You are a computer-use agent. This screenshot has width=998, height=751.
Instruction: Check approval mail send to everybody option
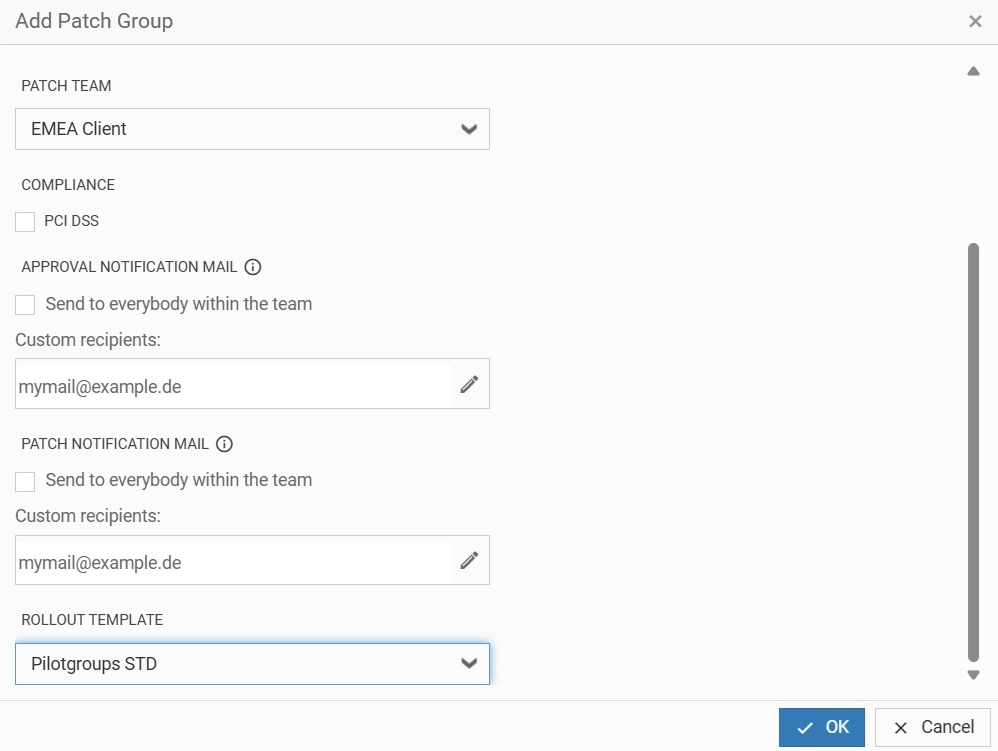click(25, 304)
